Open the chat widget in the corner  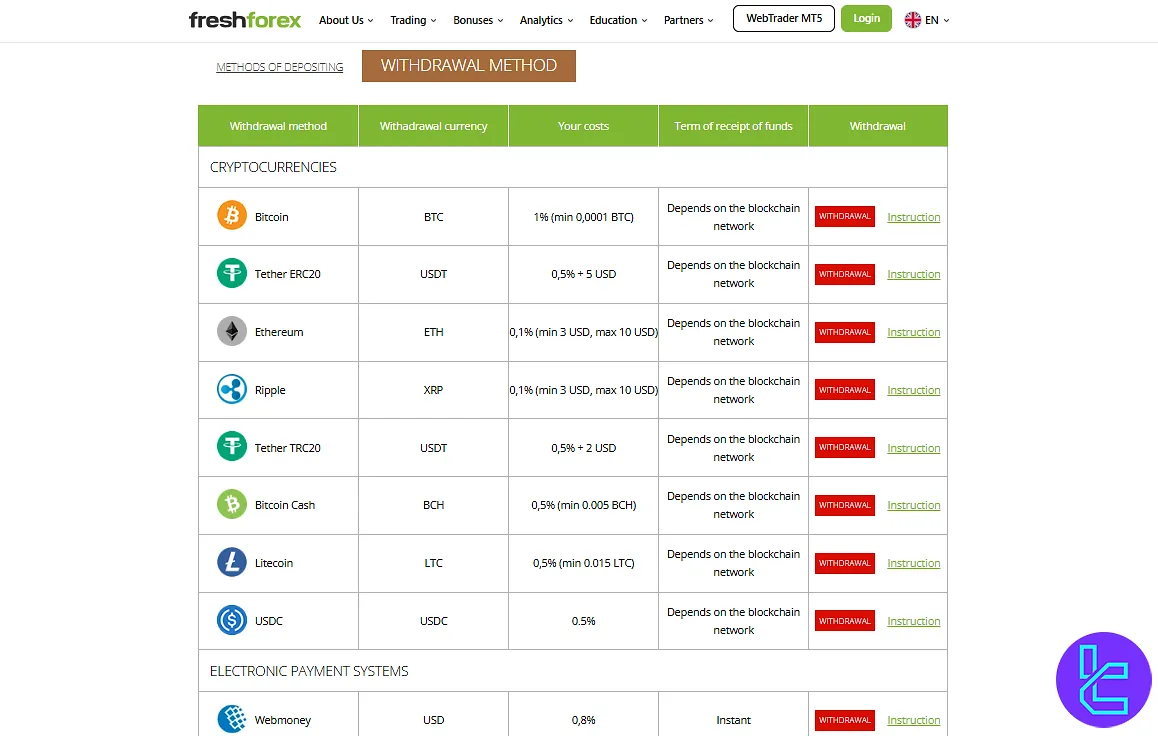(x=1103, y=680)
